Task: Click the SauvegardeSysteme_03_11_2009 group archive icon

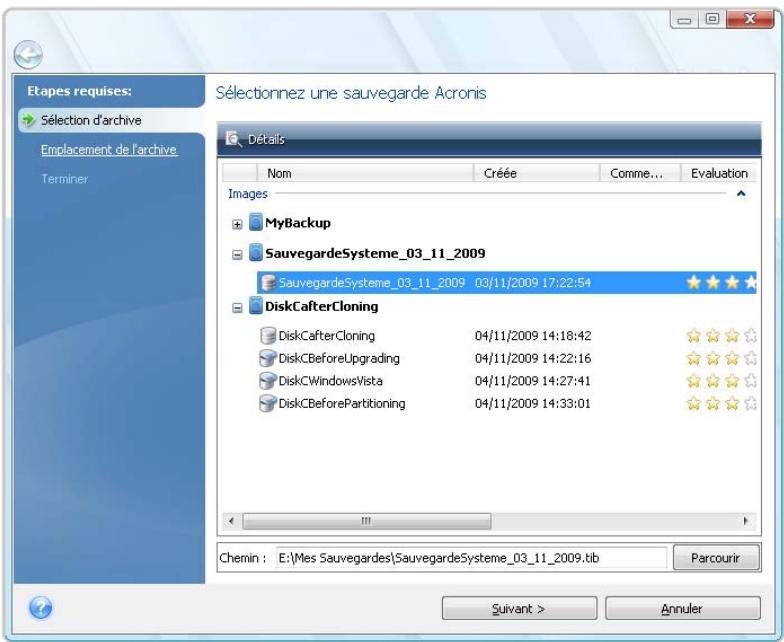Action: pyautogui.click(x=256, y=253)
